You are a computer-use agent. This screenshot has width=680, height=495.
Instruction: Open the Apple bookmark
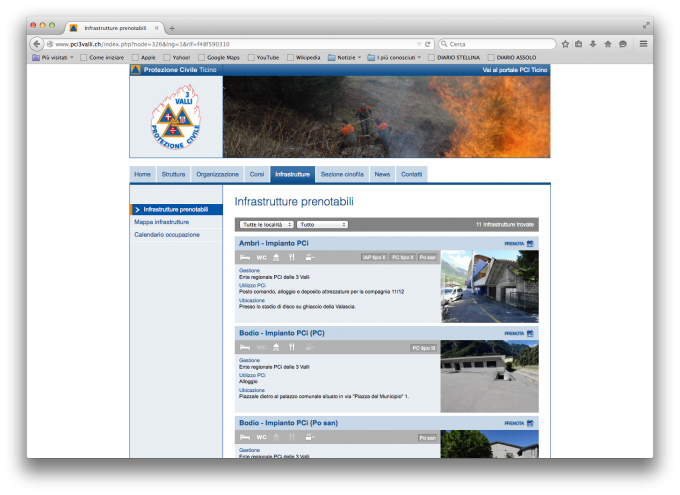click(144, 57)
